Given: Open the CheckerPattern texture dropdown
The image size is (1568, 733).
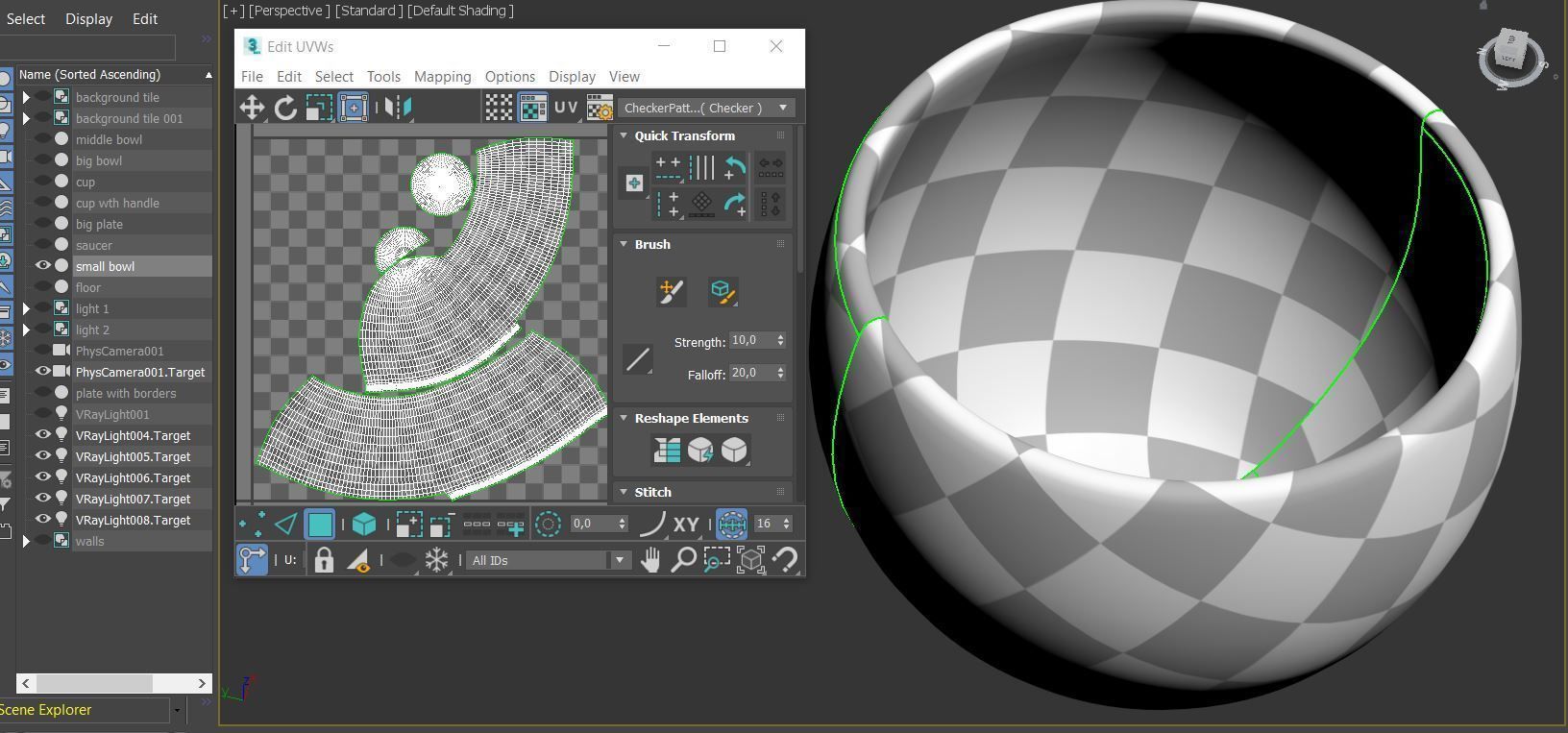Looking at the screenshot, I should click(x=707, y=108).
